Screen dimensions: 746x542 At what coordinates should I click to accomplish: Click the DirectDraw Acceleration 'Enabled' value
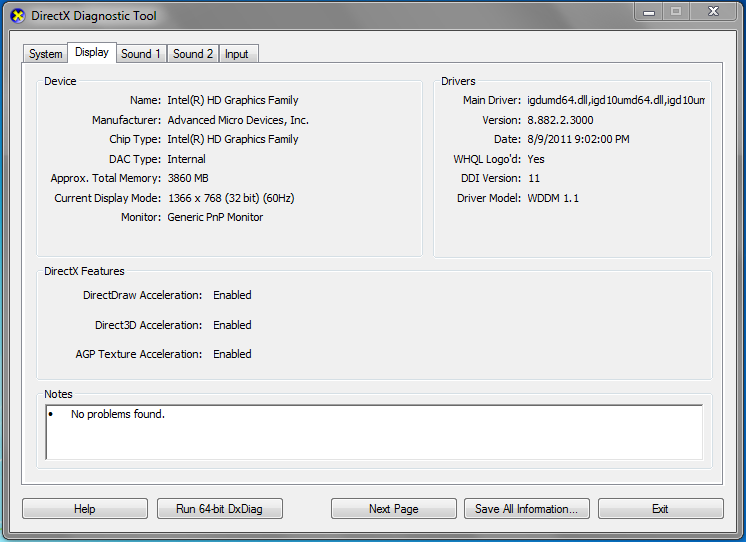coord(232,295)
